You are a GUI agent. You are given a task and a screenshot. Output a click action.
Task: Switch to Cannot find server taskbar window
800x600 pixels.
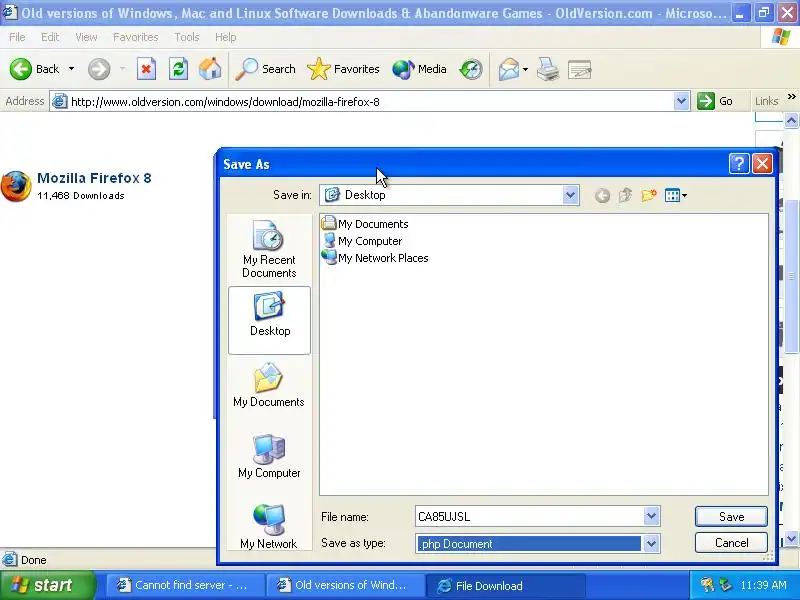[185, 585]
